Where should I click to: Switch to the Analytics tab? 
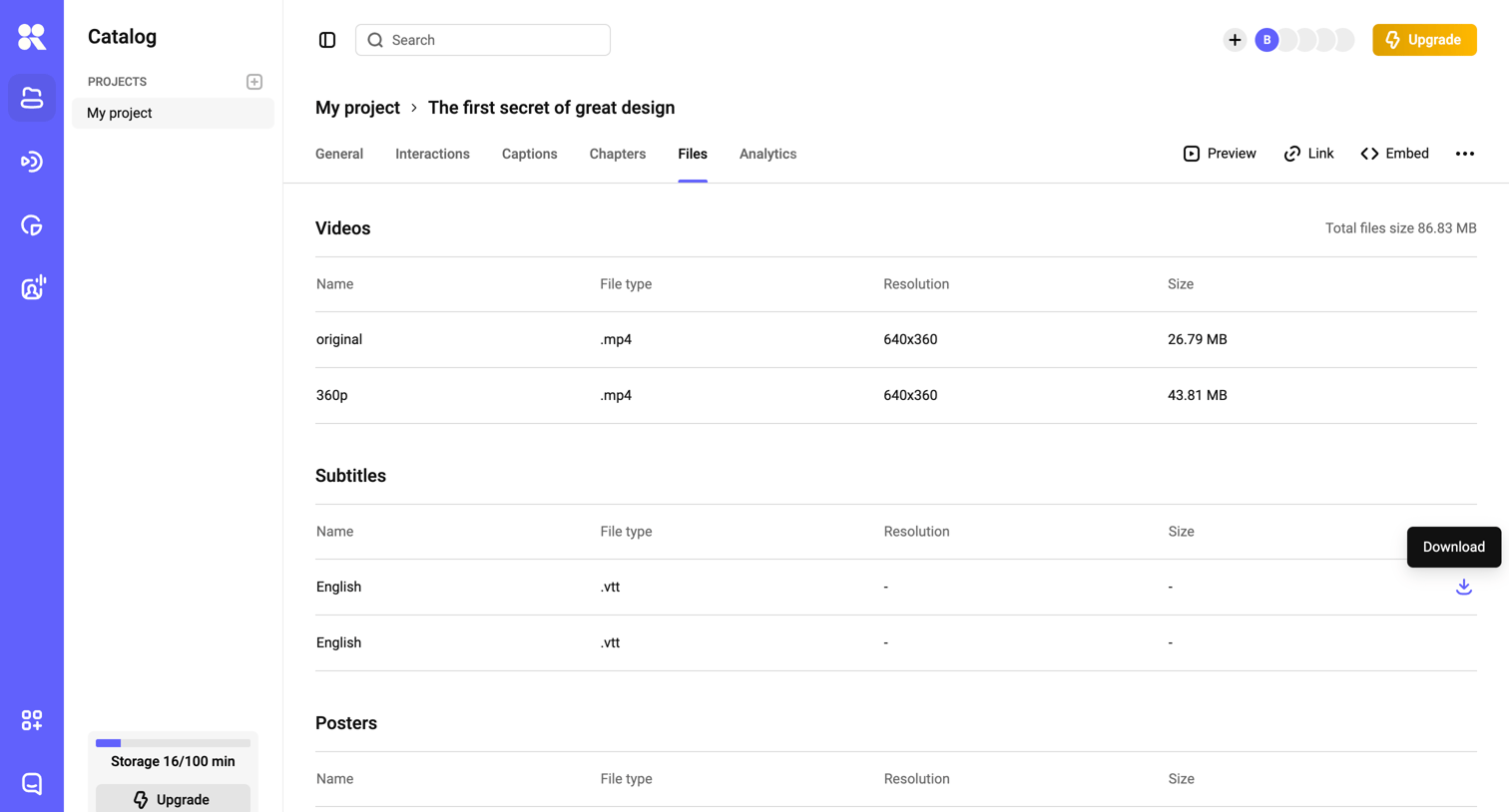click(767, 154)
